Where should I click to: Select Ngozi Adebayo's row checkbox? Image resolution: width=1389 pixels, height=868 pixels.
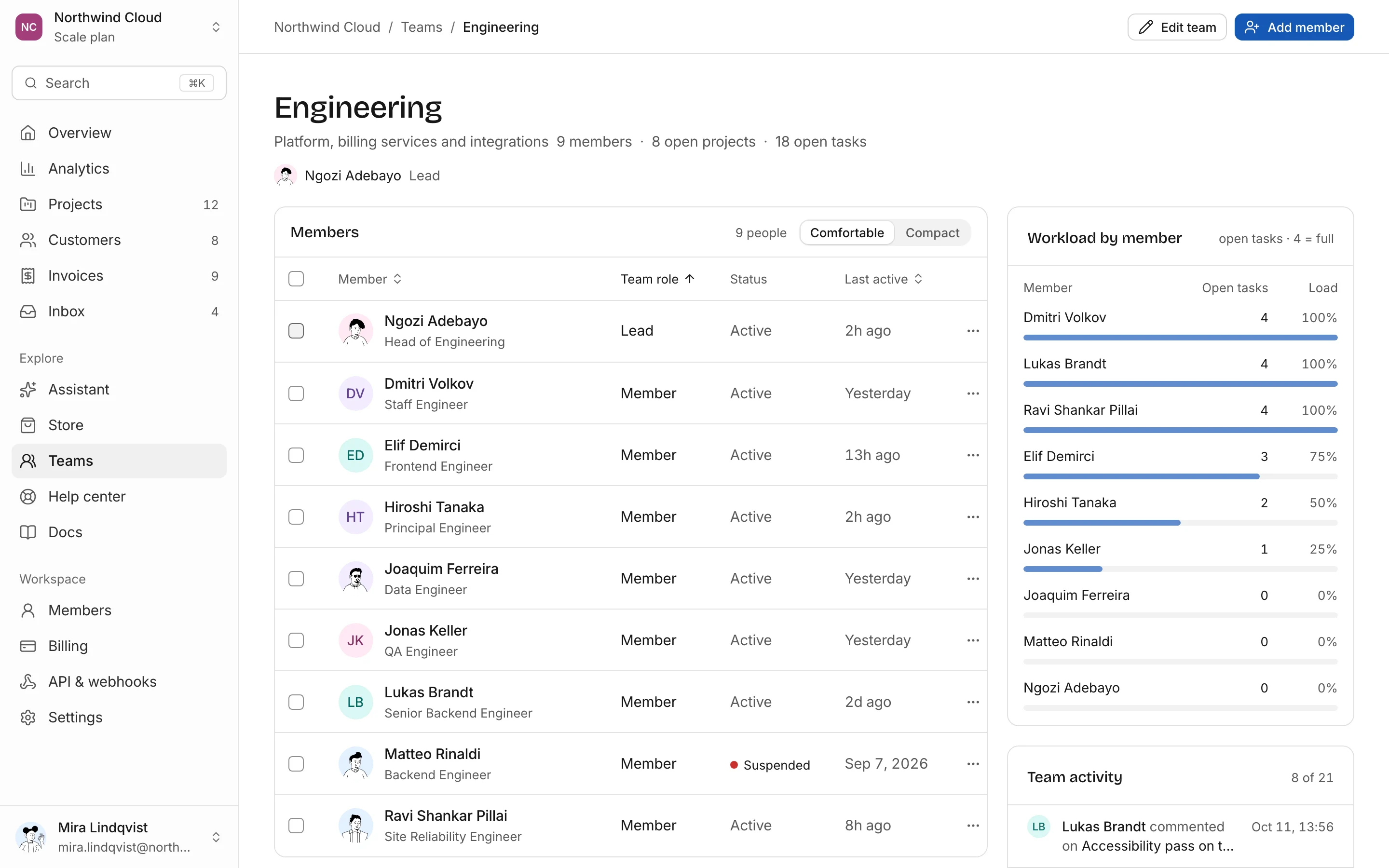(x=296, y=331)
